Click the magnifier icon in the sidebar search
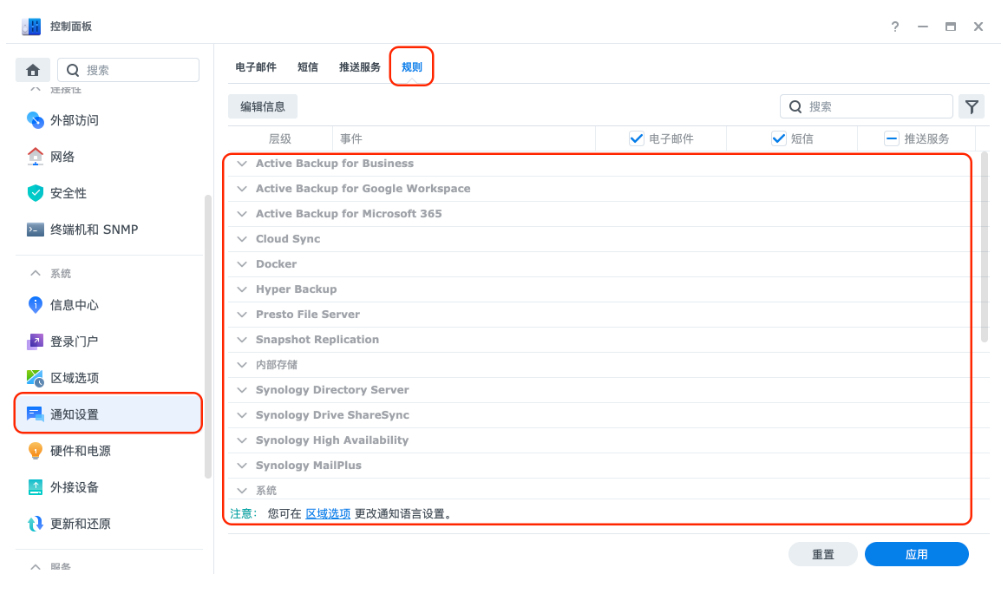This screenshot has height=592, width=1005. click(x=73, y=70)
